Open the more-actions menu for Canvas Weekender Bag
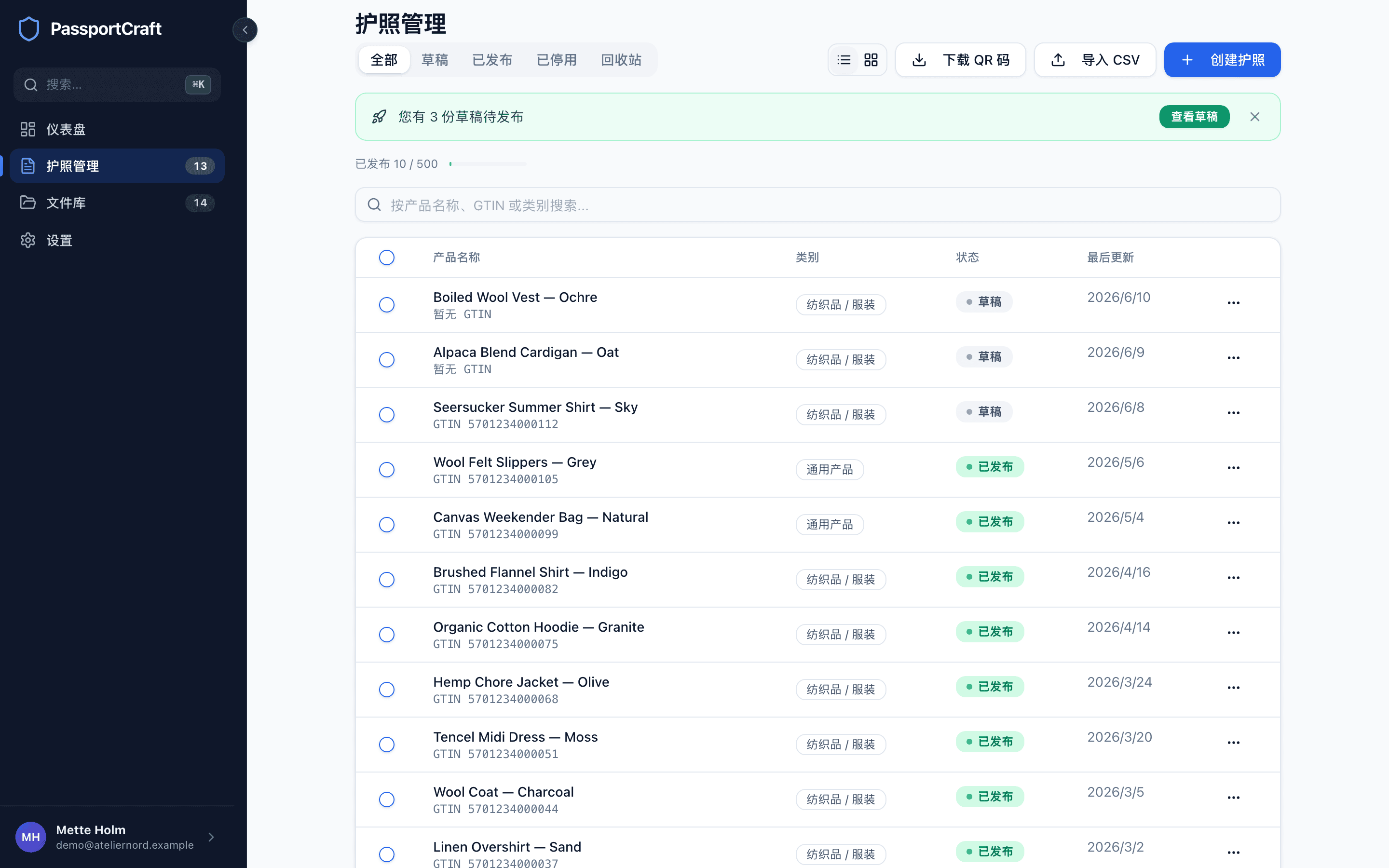The image size is (1389, 868). coord(1233,522)
